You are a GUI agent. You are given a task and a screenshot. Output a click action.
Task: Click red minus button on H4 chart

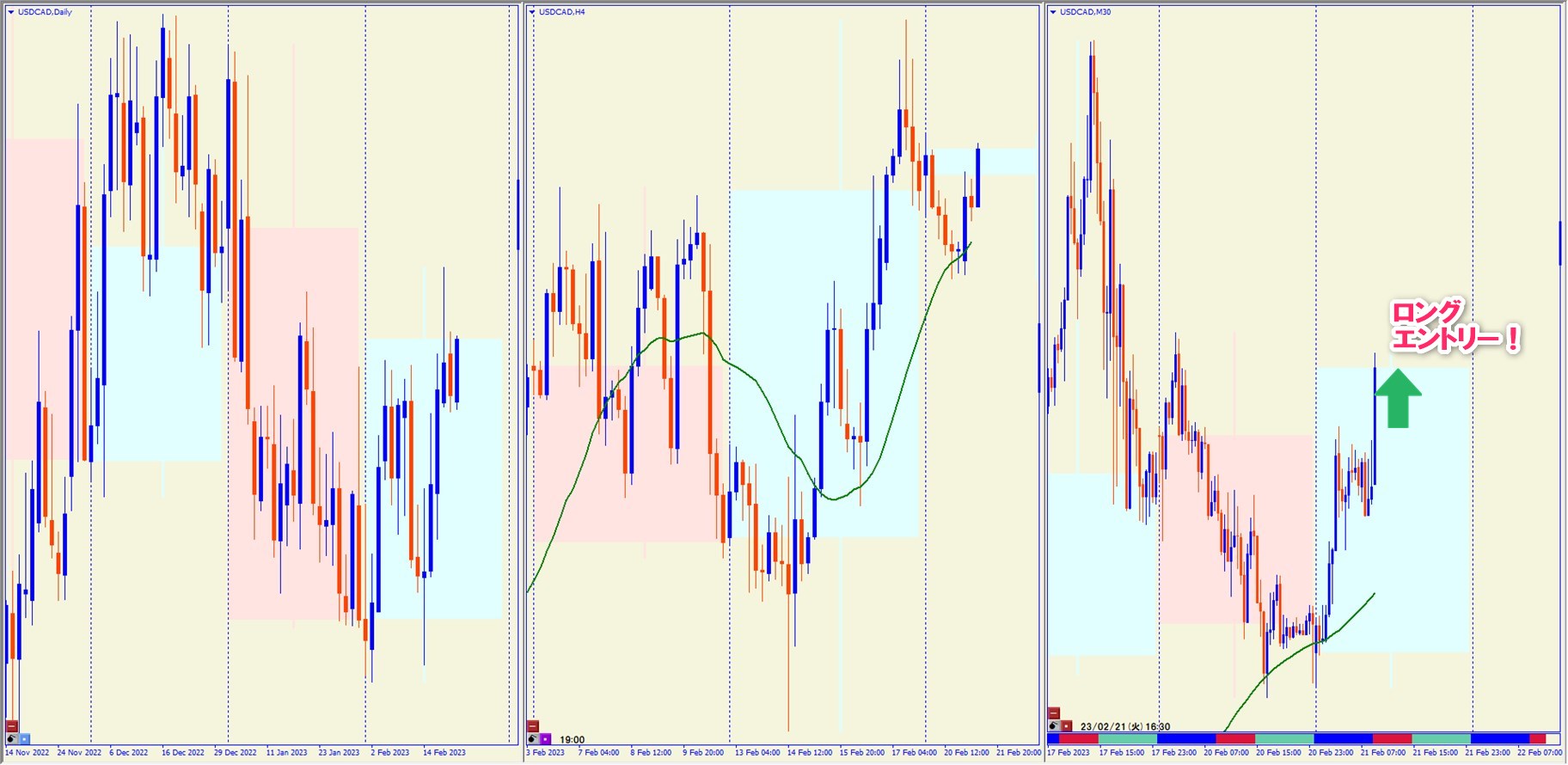point(533,726)
